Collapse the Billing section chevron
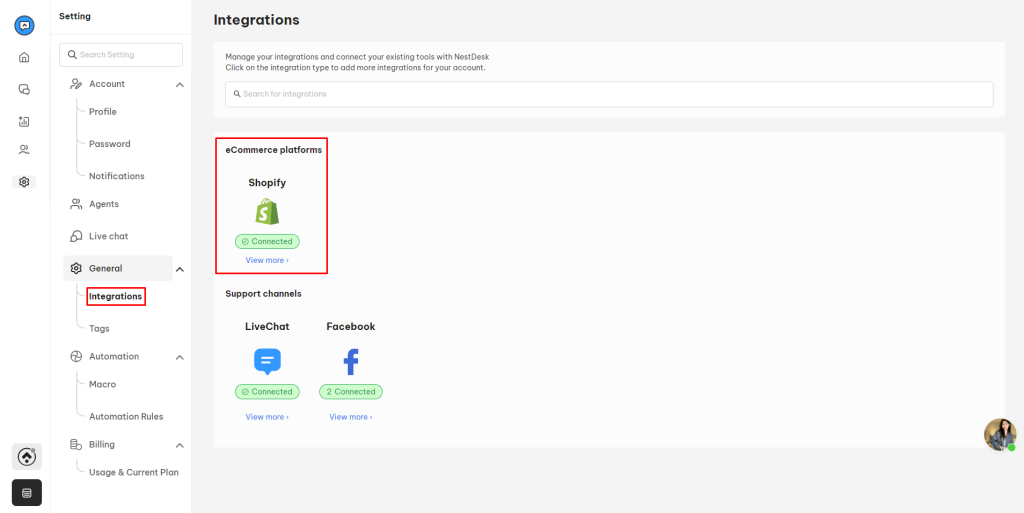 pyautogui.click(x=180, y=446)
